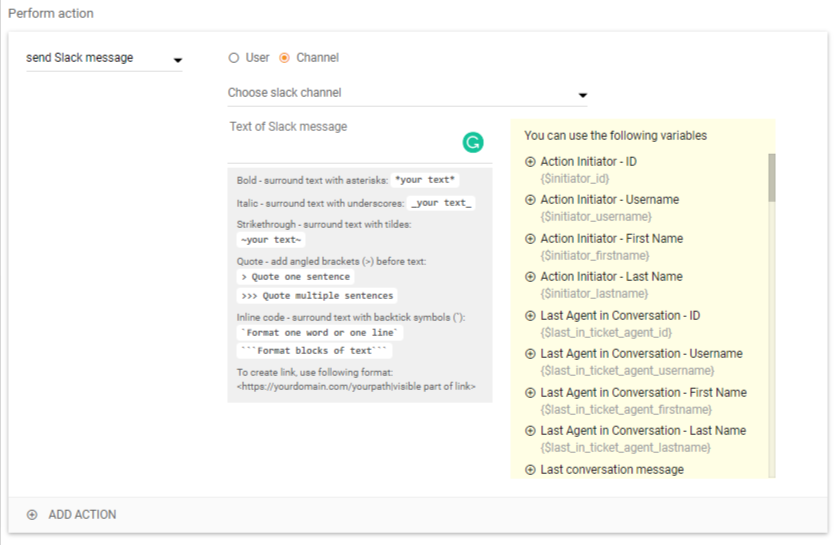
Task: Insert Last Agent in Conversation - ID plus icon
Action: [530, 316]
